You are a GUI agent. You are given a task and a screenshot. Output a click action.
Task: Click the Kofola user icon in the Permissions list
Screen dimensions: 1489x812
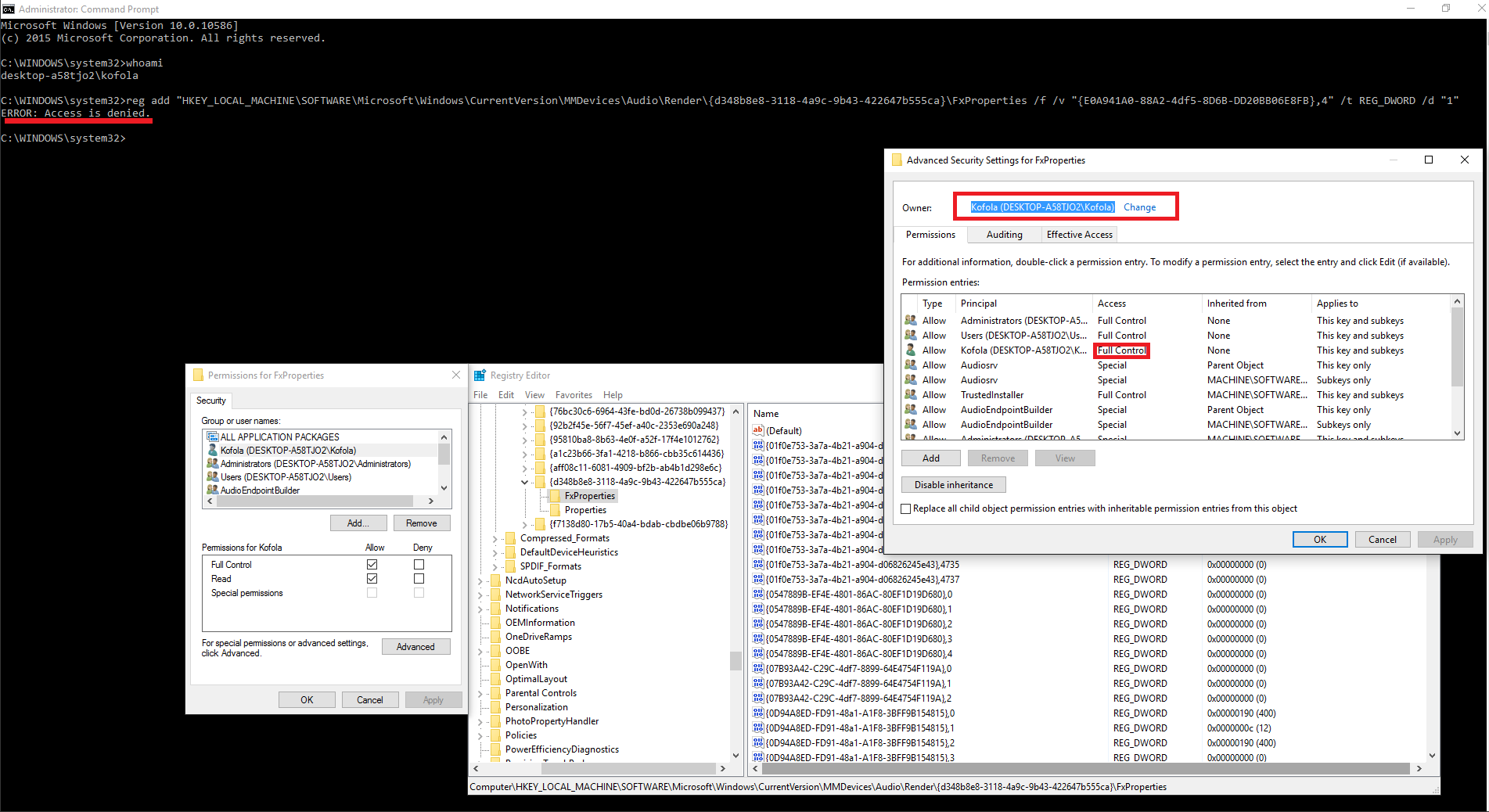(212, 450)
